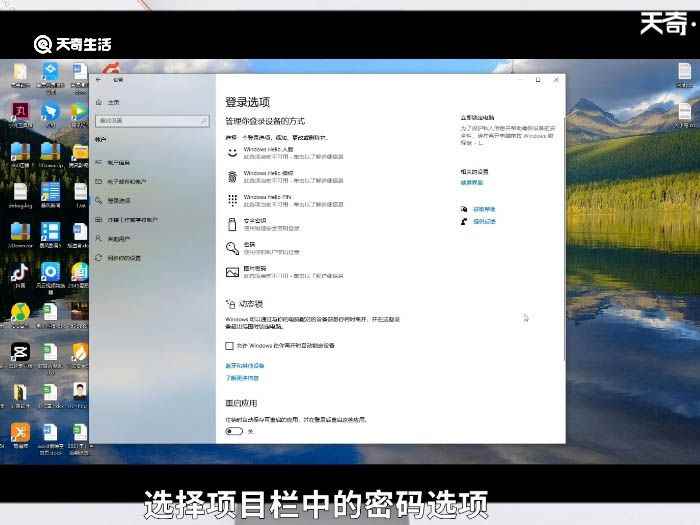Click the Settings window scrollbar
The width and height of the screenshot is (700, 525).
(x=564, y=237)
